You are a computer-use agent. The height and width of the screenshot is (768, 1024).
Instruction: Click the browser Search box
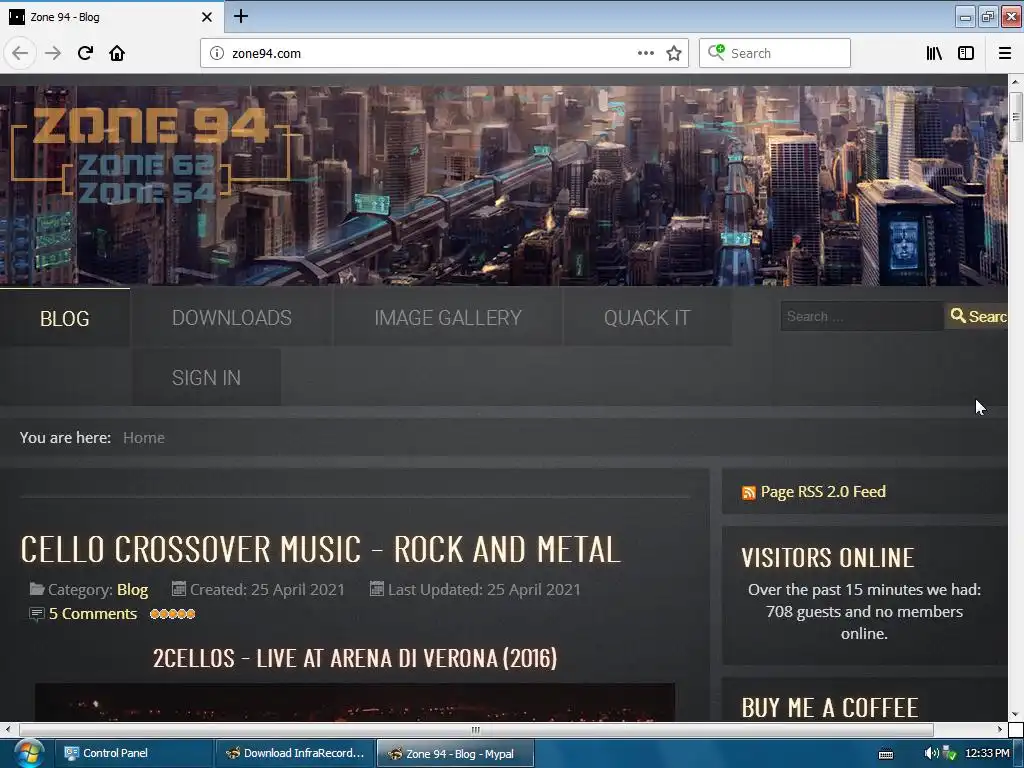(775, 53)
